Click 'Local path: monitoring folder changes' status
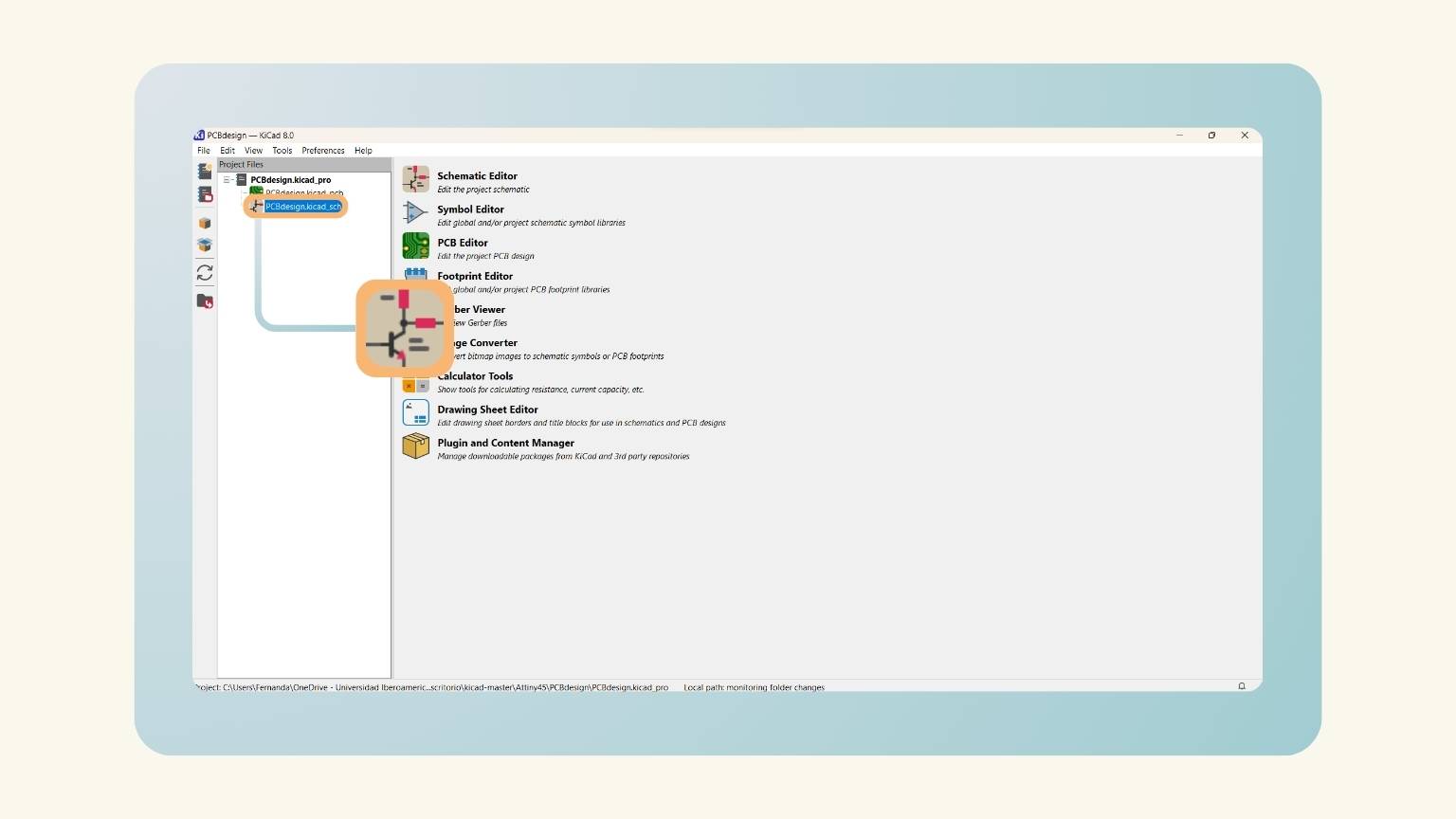Viewport: 1456px width, 819px height. click(x=754, y=687)
